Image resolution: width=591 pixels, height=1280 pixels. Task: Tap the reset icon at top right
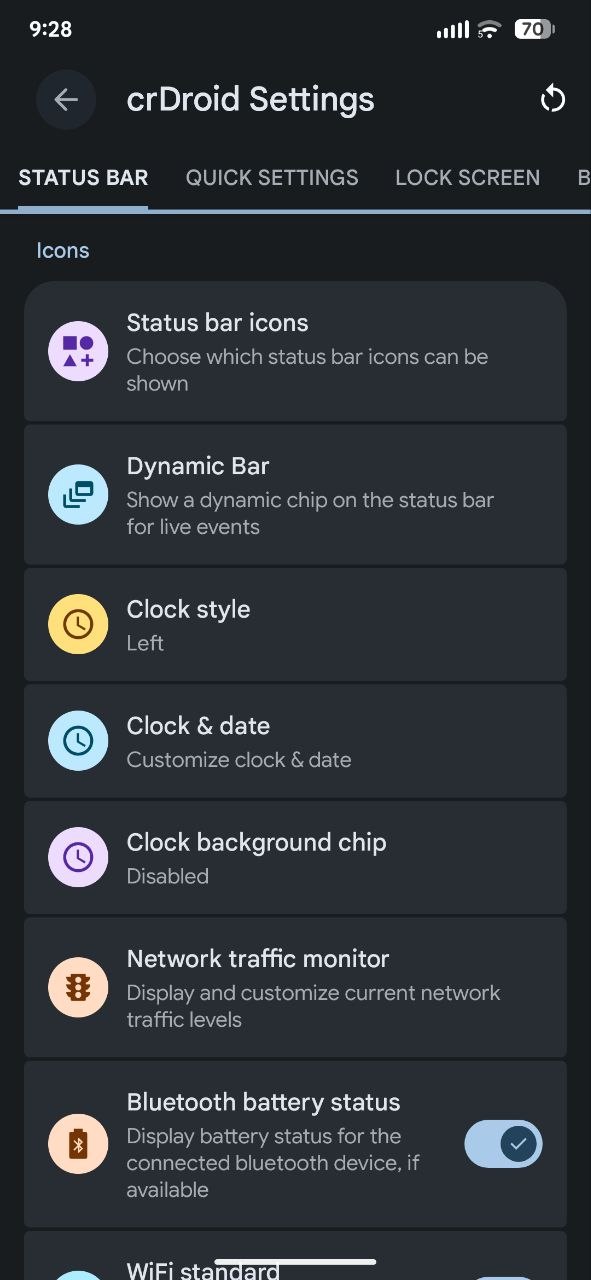click(552, 99)
